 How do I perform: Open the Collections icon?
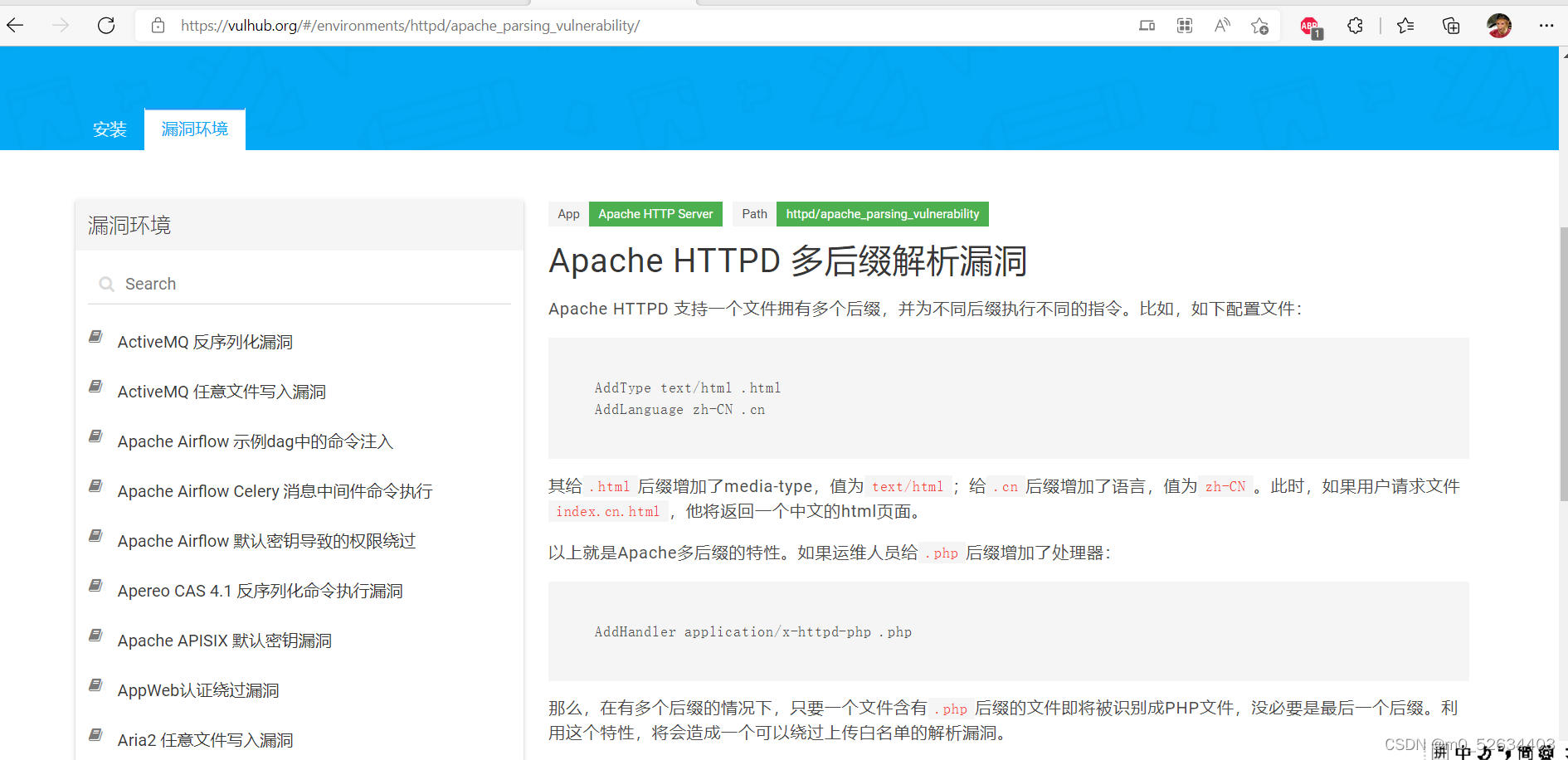1451,26
